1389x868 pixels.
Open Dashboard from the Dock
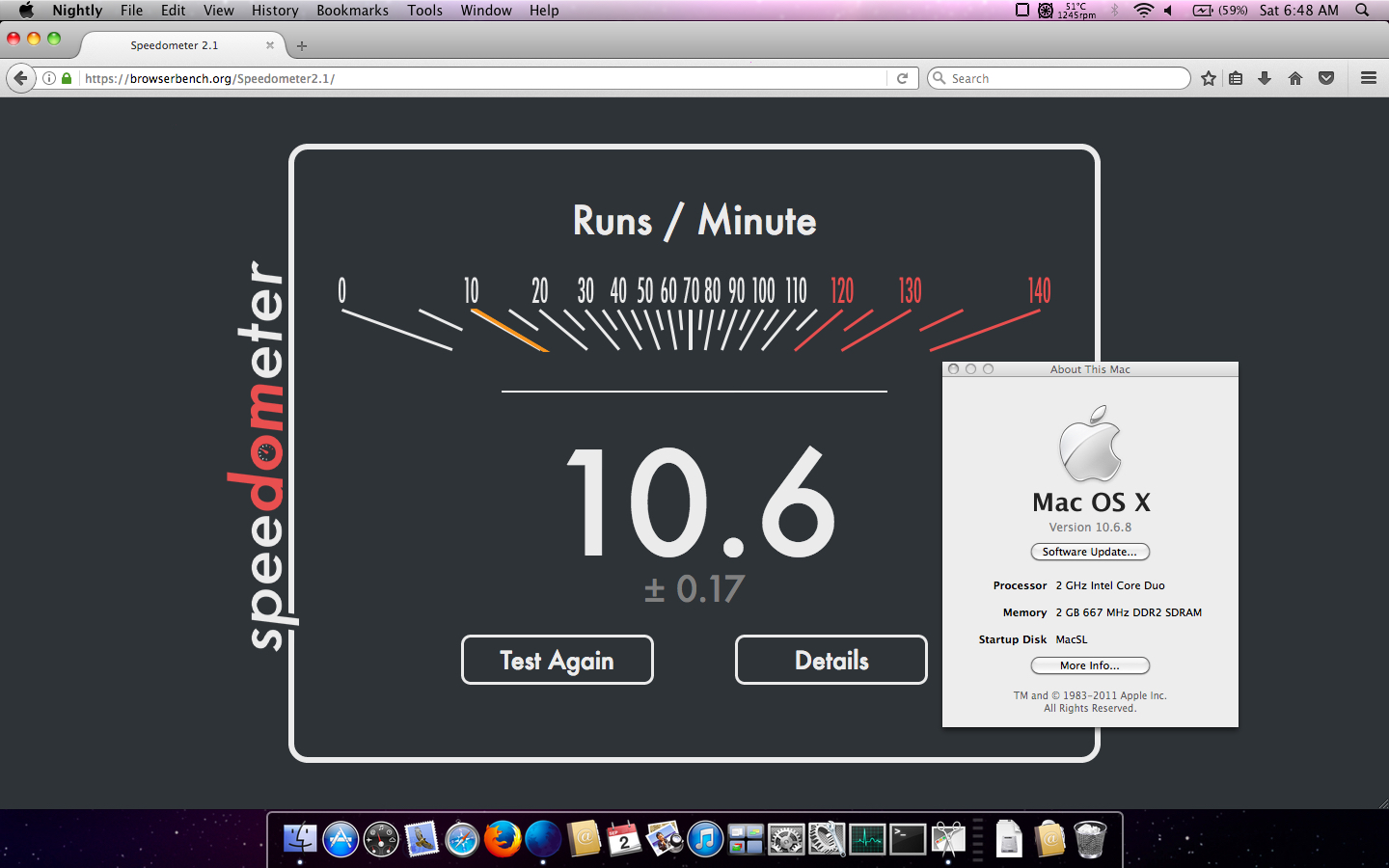(x=381, y=838)
